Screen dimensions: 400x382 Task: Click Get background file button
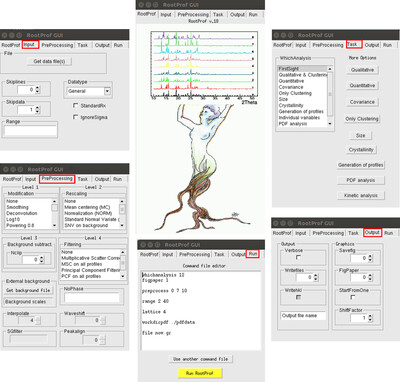[28, 290]
